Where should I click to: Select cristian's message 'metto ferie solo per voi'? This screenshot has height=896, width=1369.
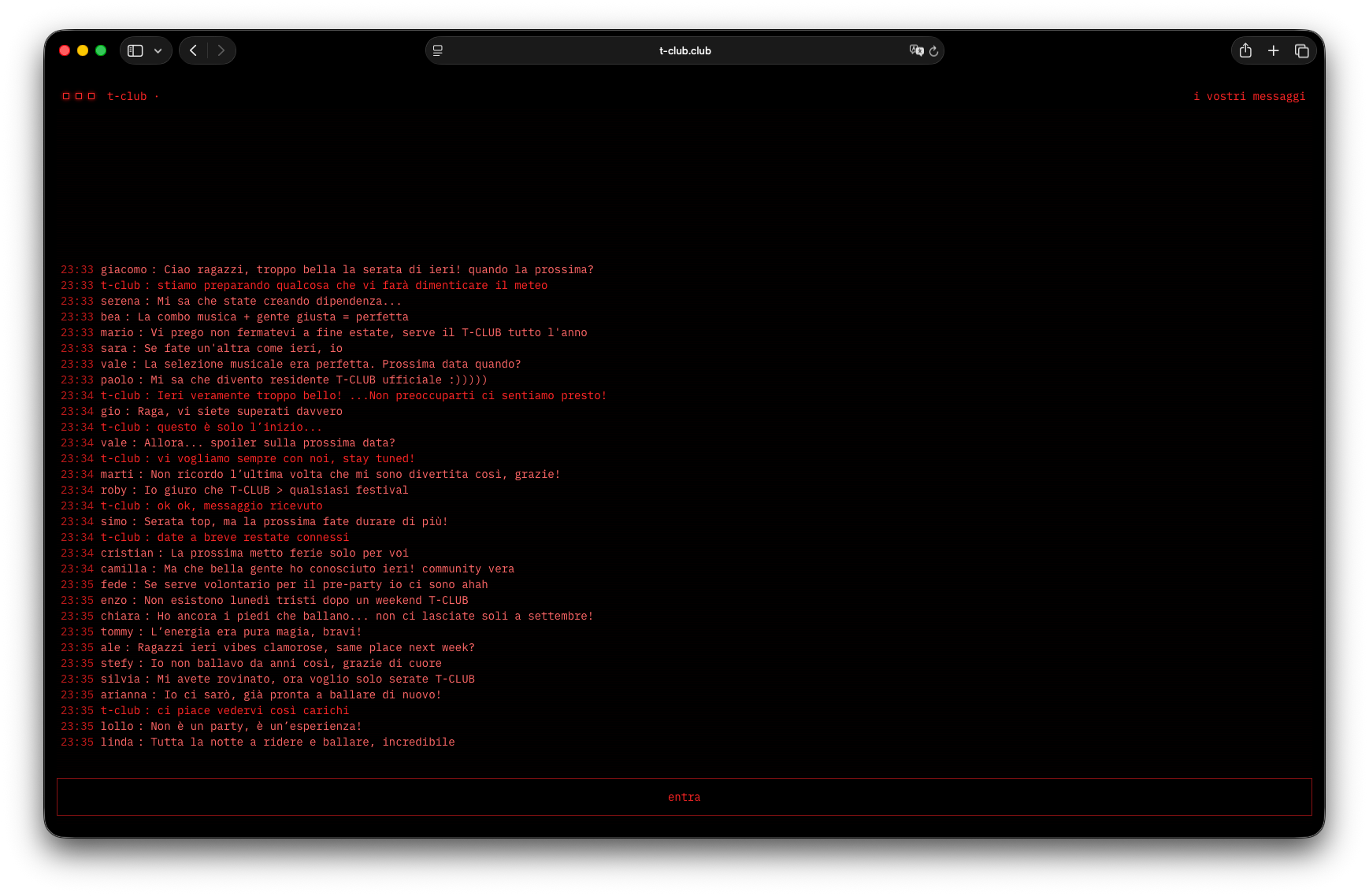coord(235,554)
